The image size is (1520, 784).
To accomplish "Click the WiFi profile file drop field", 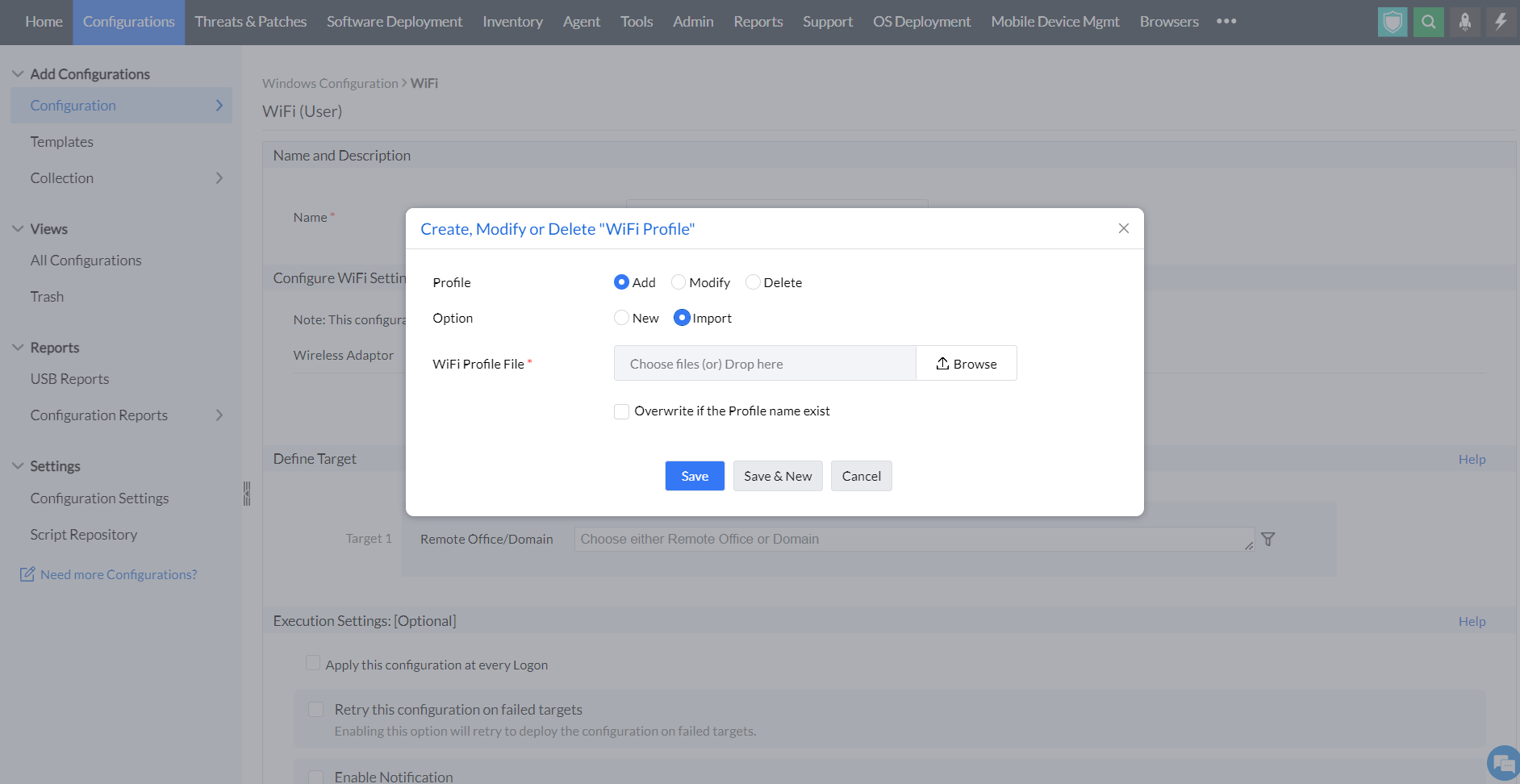I will (x=765, y=364).
